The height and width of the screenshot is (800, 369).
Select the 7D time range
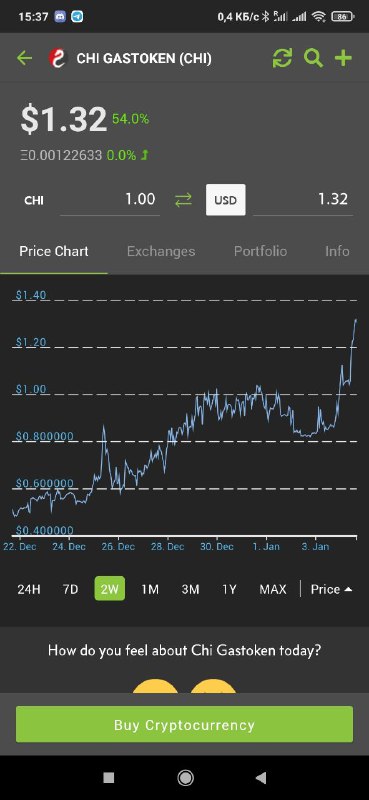(x=70, y=589)
